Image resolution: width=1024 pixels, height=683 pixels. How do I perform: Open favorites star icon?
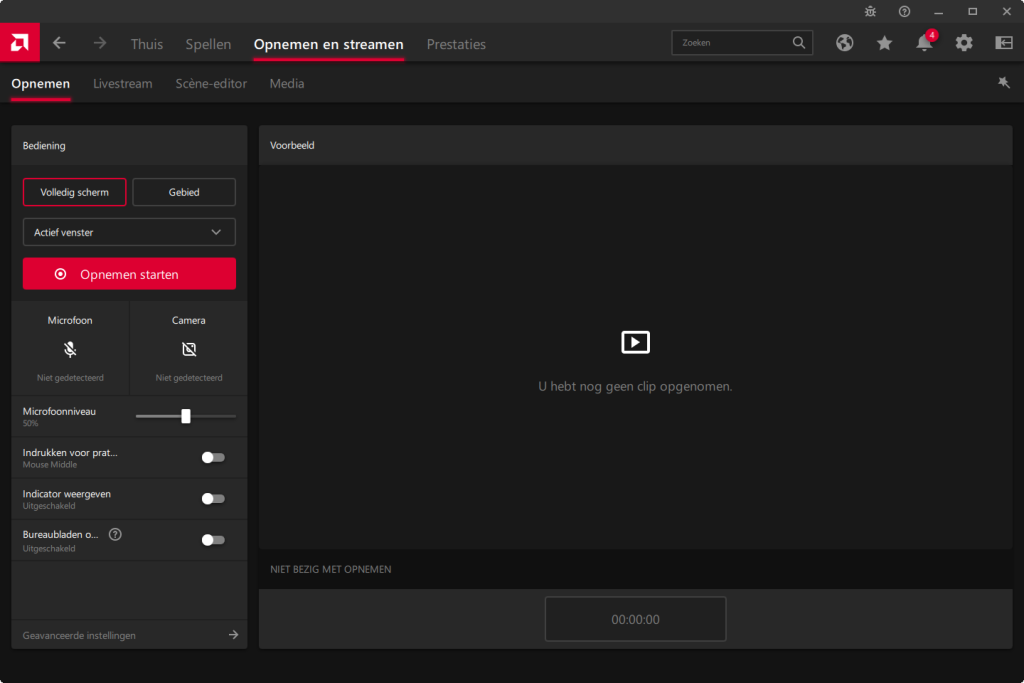pyautogui.click(x=884, y=43)
